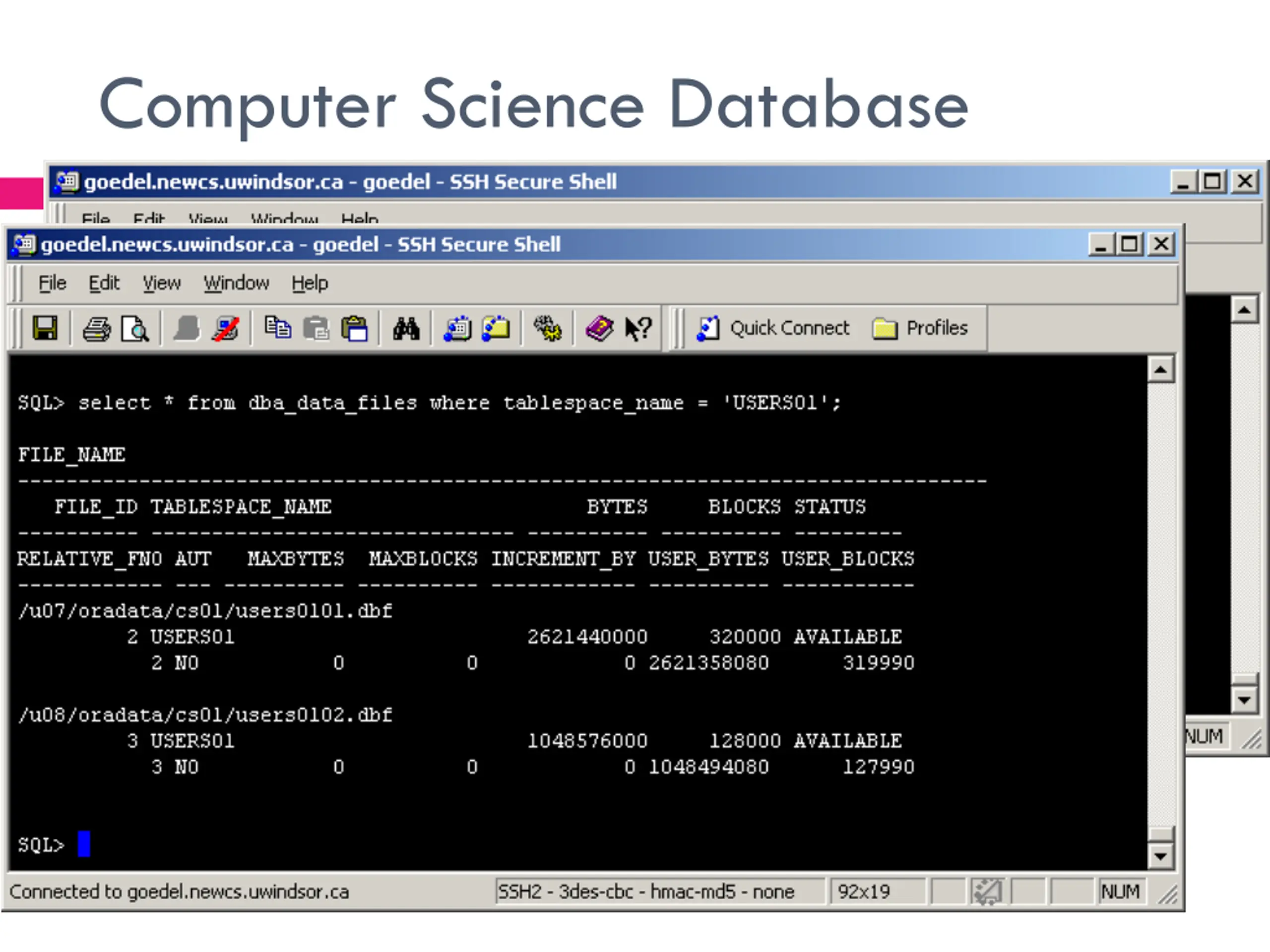Screen dimensions: 1270x952
Task: Open the View menu in front window
Action: [161, 283]
